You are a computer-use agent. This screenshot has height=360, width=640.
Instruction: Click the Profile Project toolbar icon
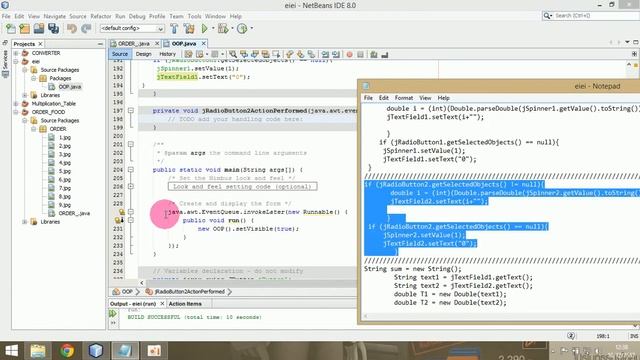pyautogui.click(x=242, y=29)
